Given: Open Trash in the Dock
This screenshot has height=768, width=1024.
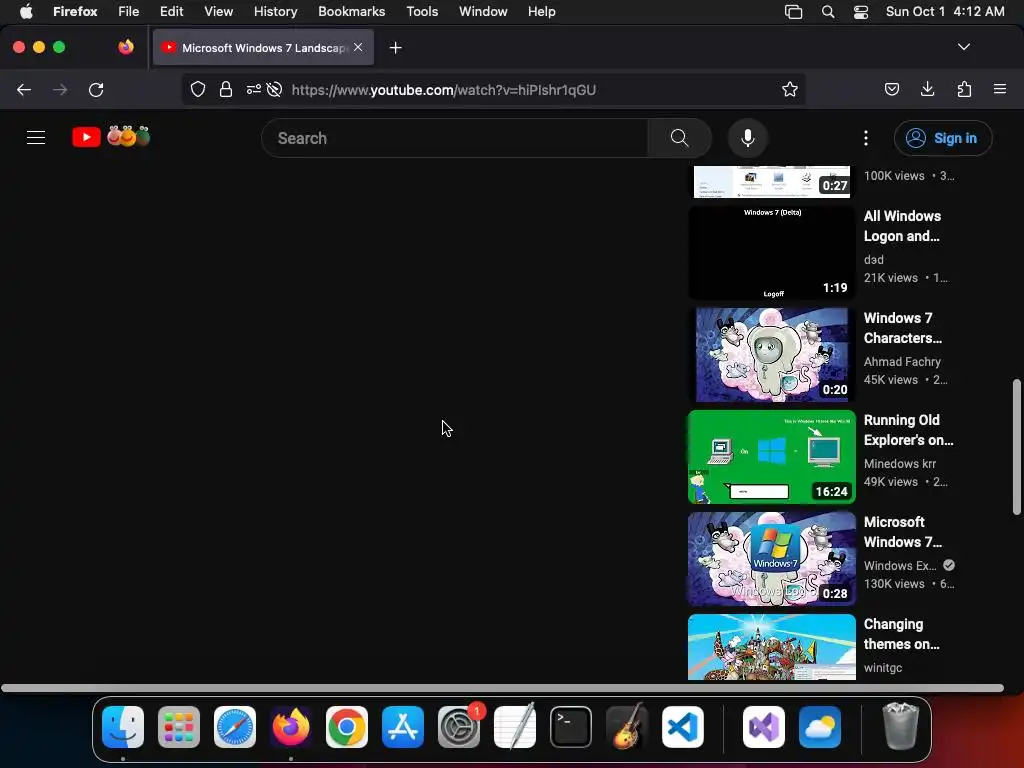Looking at the screenshot, I should (900, 726).
